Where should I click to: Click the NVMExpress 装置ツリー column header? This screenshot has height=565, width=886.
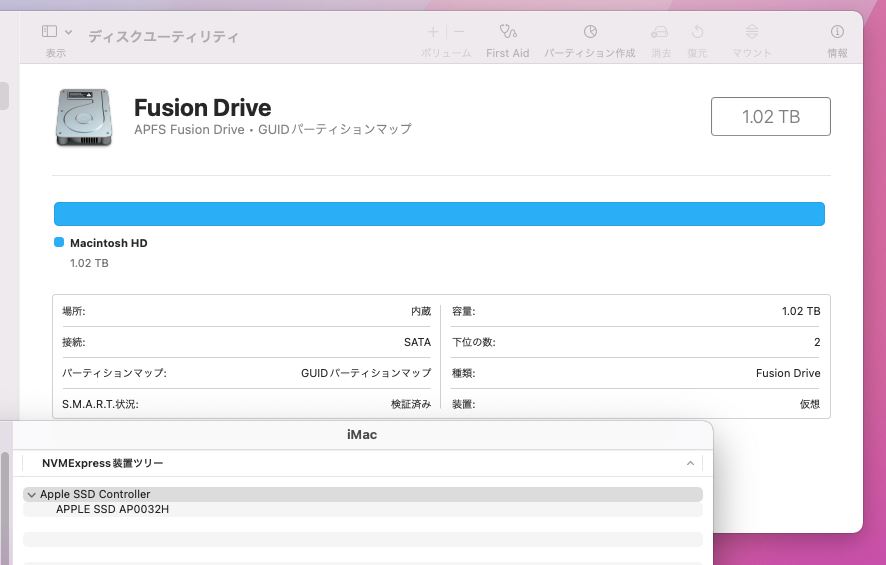[102, 463]
